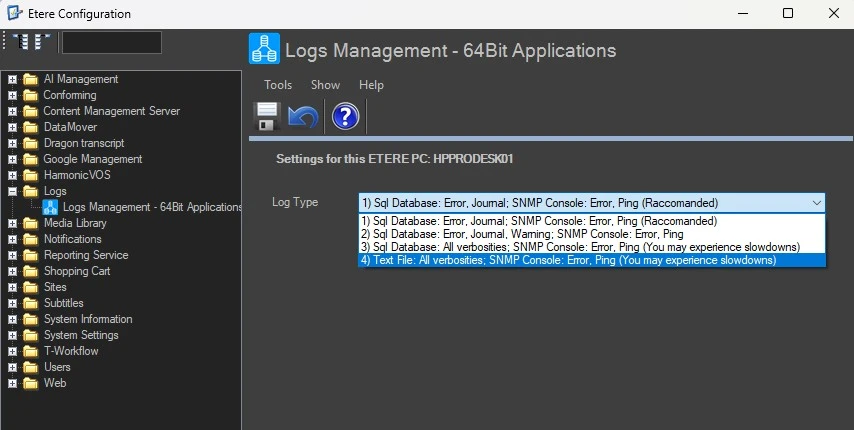The height and width of the screenshot is (430, 854).
Task: Select Logs Management - 64Bit Applications tree node
Action: point(152,207)
